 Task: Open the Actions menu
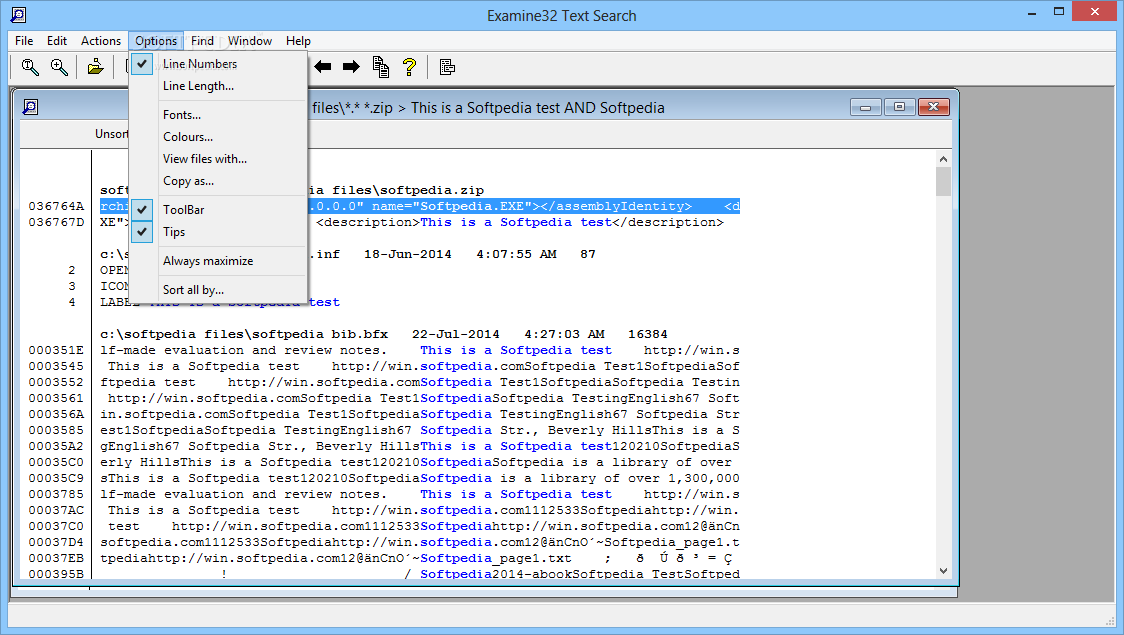(100, 41)
